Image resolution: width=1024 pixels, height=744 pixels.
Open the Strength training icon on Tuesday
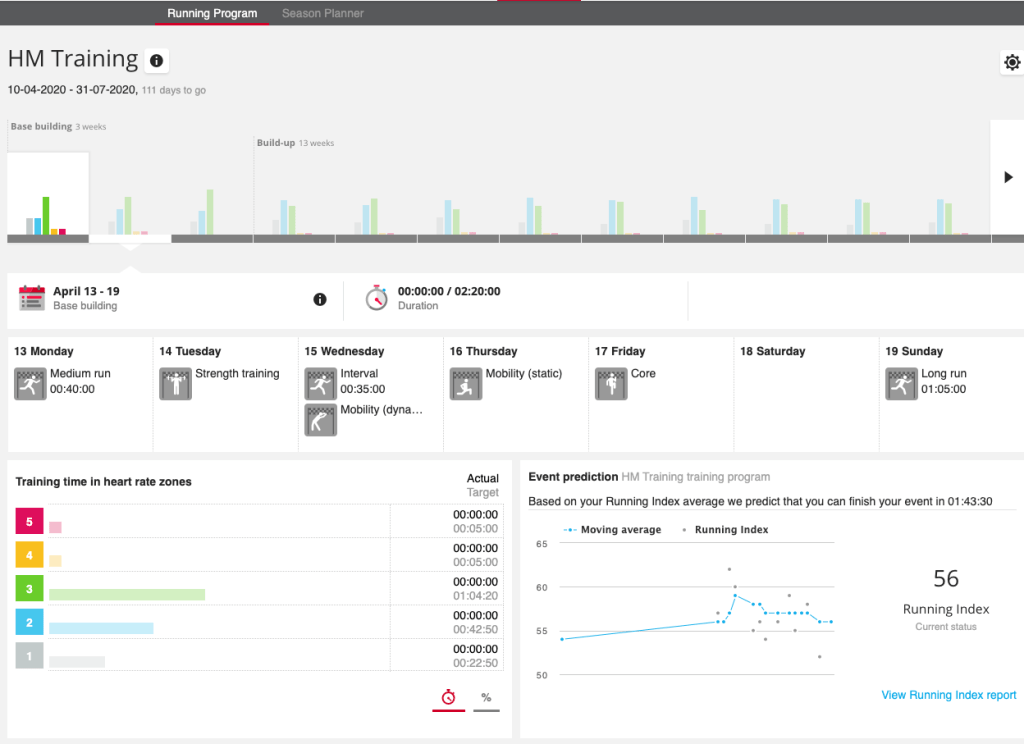[x=175, y=384]
